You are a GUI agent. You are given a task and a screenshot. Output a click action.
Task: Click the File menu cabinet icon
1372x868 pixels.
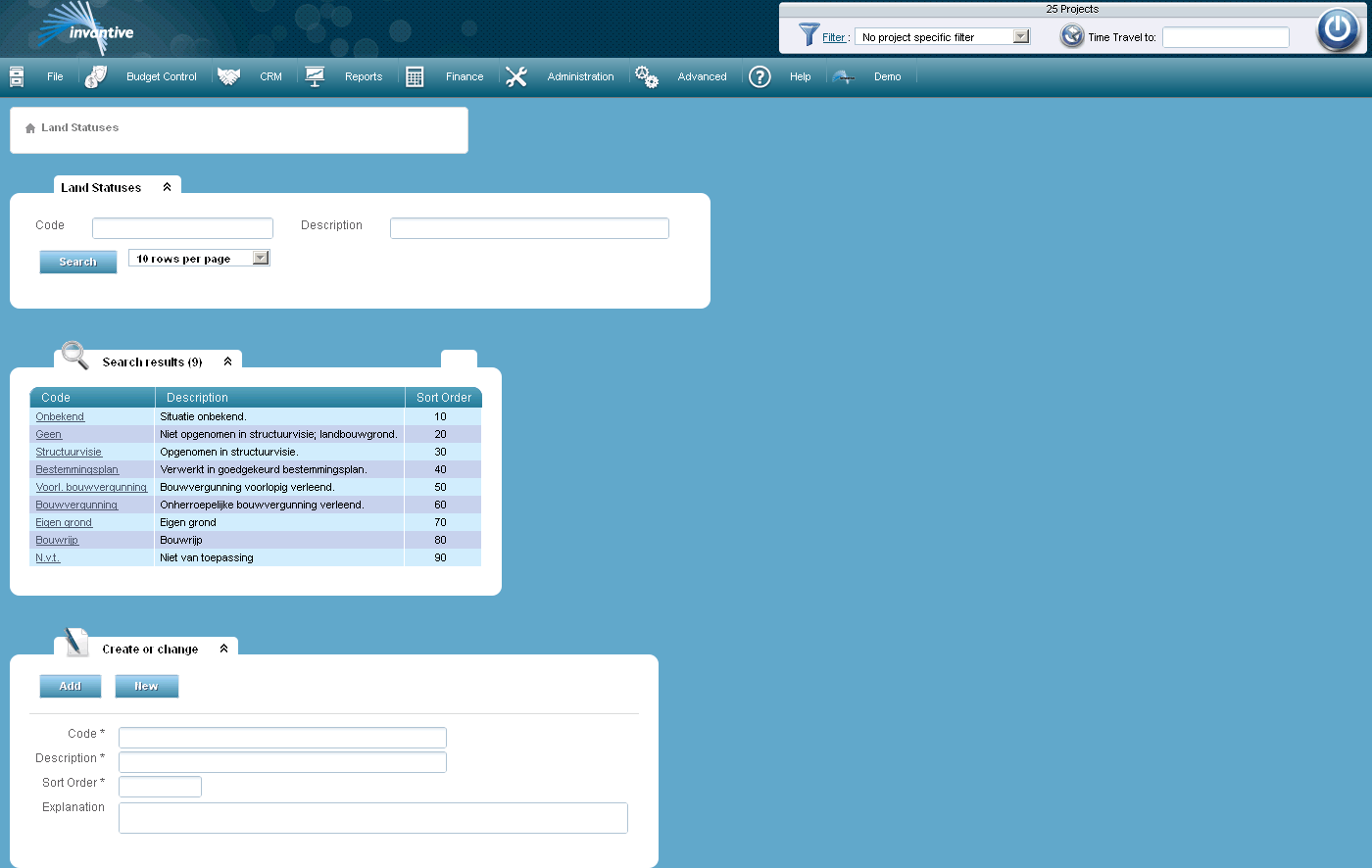point(17,76)
